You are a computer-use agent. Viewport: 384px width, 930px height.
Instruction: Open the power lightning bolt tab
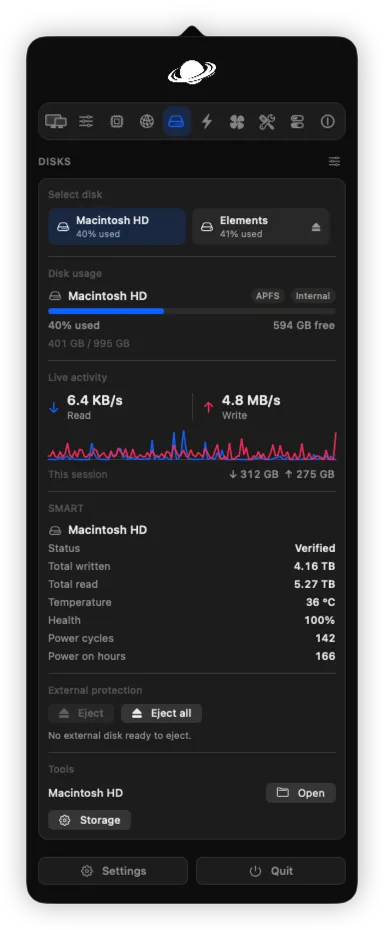point(207,122)
